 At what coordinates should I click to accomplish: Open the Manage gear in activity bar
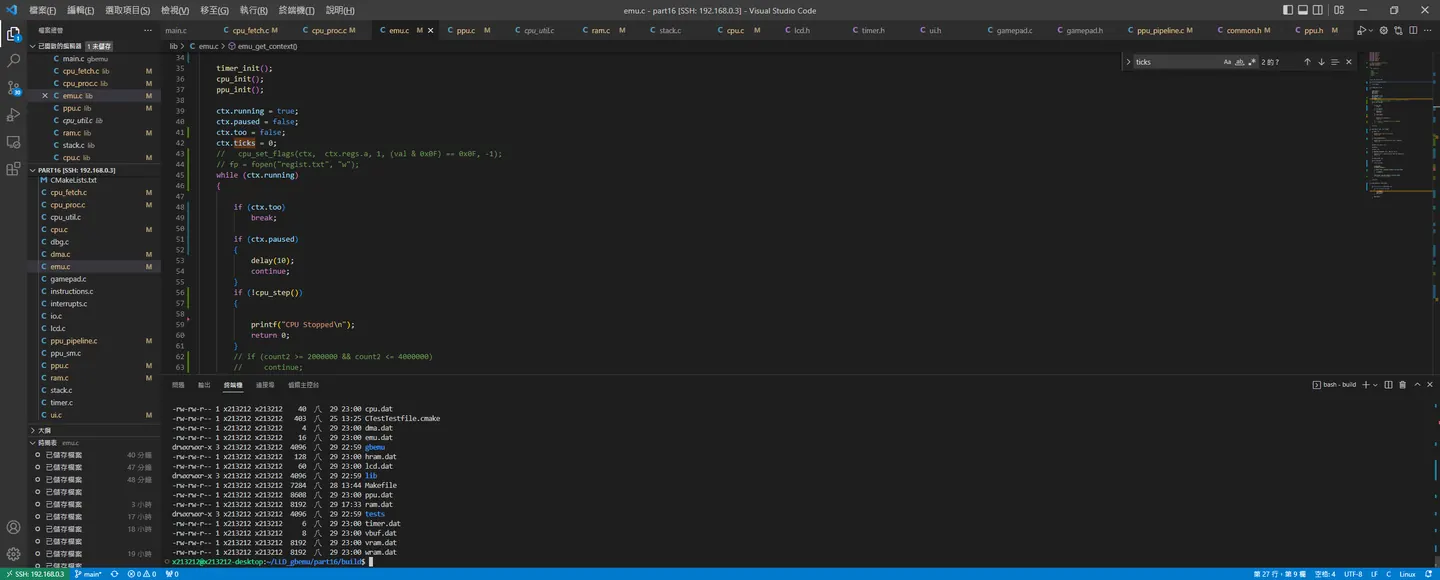[x=13, y=553]
